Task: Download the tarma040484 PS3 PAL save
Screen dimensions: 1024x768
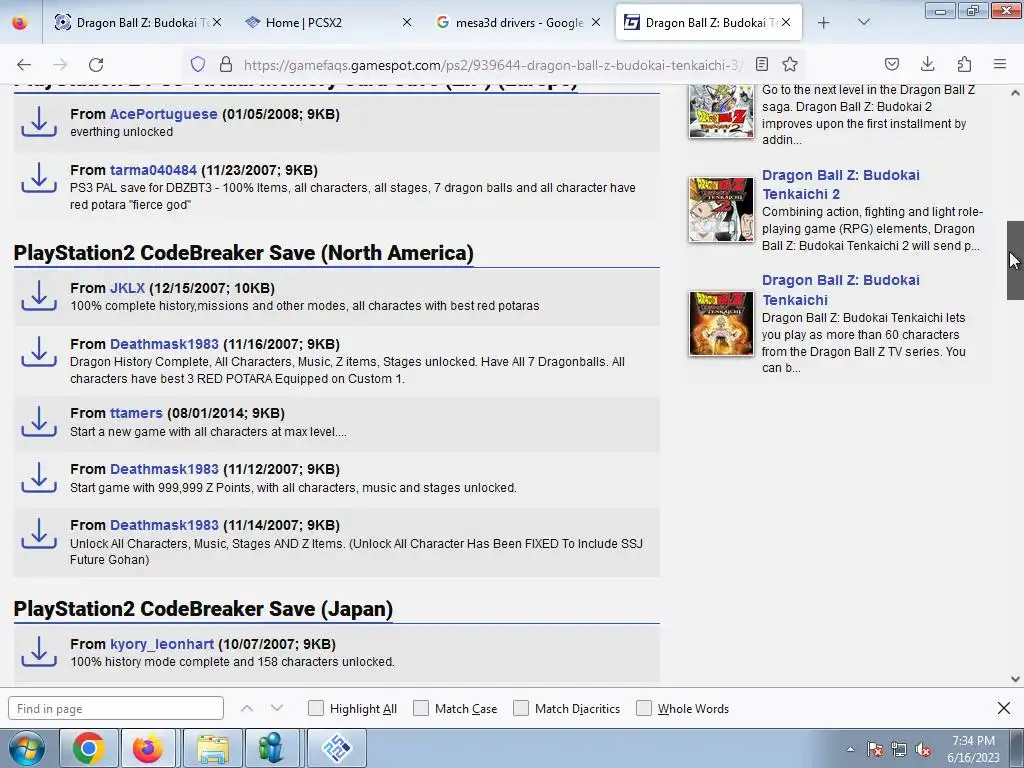Action: point(39,178)
